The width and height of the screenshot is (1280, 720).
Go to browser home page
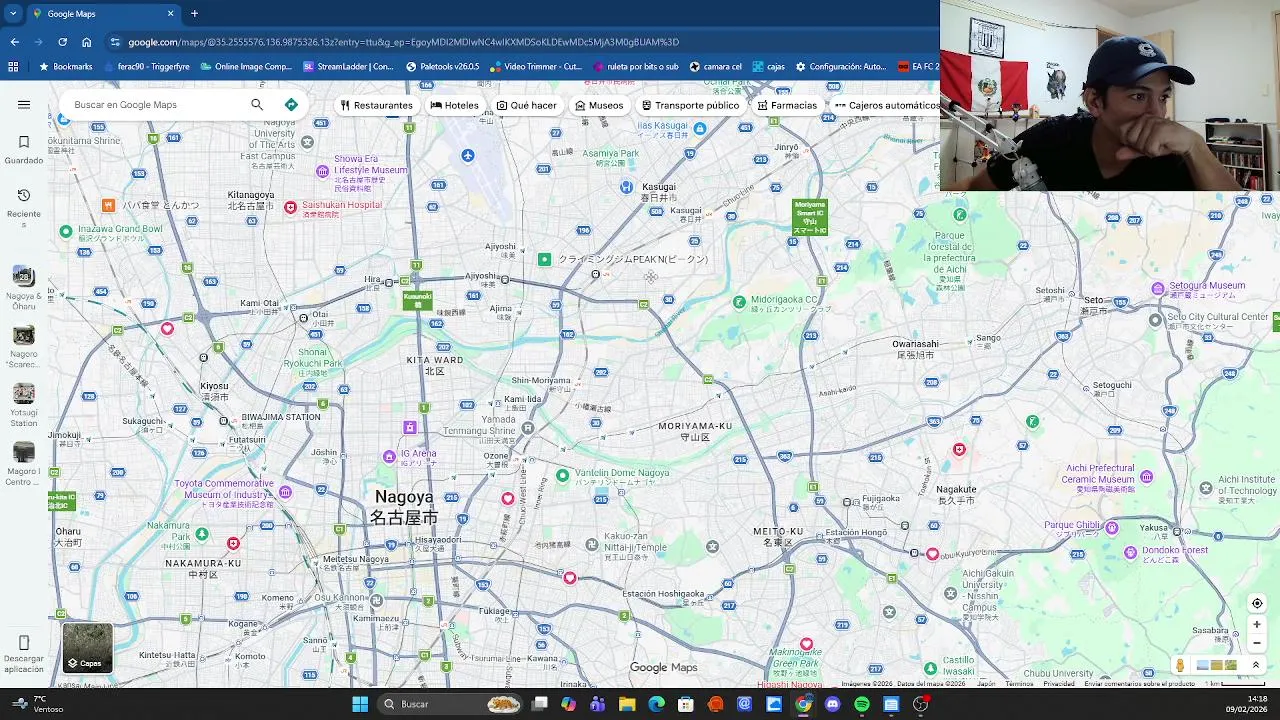pyautogui.click(x=87, y=42)
